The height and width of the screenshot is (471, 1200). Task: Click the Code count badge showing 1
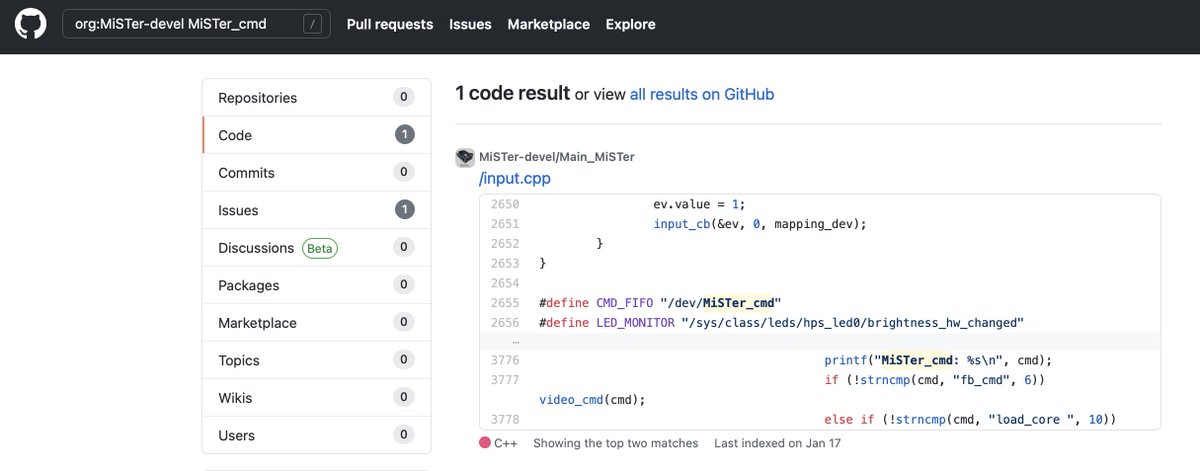(x=404, y=135)
